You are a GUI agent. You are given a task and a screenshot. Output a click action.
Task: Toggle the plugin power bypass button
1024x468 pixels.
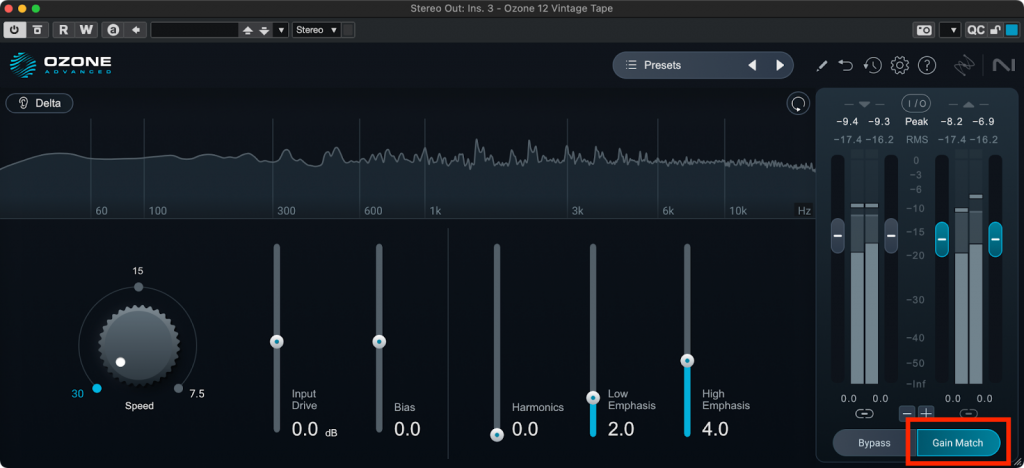[14, 30]
